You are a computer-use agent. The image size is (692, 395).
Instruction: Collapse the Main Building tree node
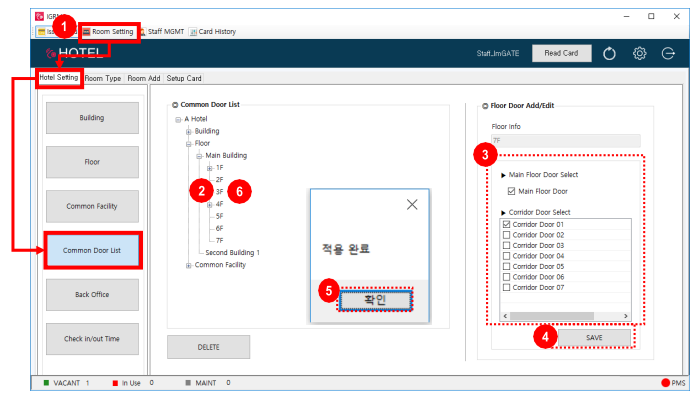[x=199, y=156]
